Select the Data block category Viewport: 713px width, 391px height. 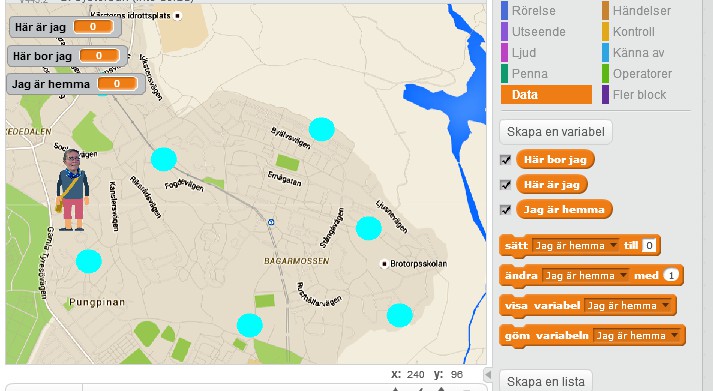[546, 95]
